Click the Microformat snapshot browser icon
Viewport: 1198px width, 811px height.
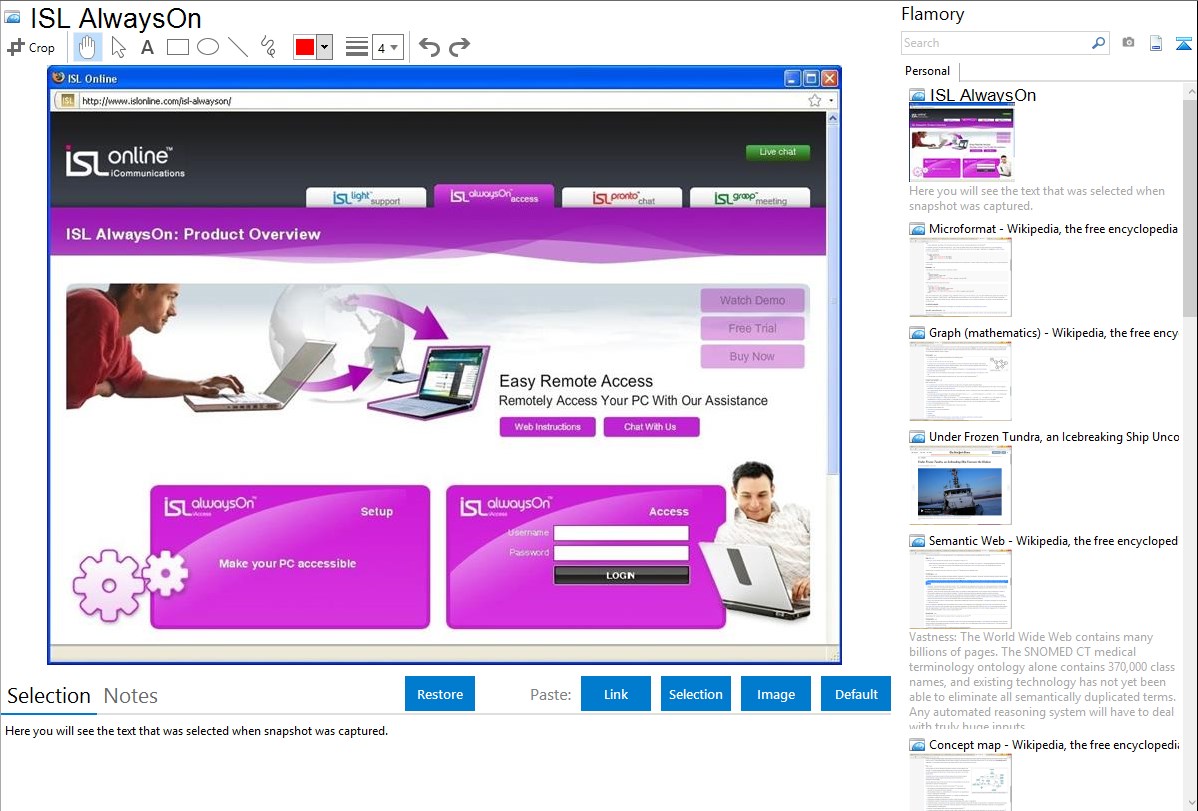point(917,229)
